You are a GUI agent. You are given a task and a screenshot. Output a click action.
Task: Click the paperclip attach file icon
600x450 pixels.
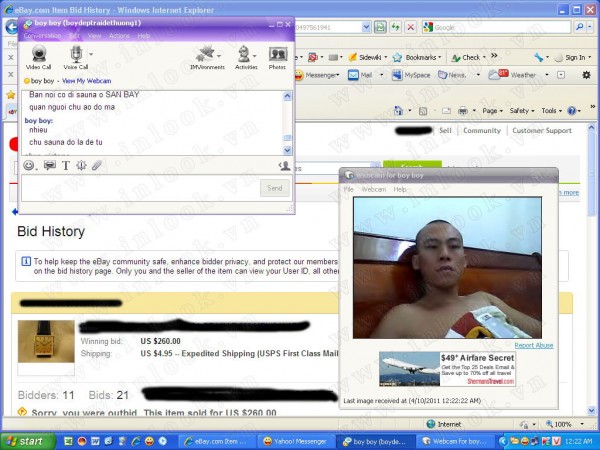pos(97,165)
